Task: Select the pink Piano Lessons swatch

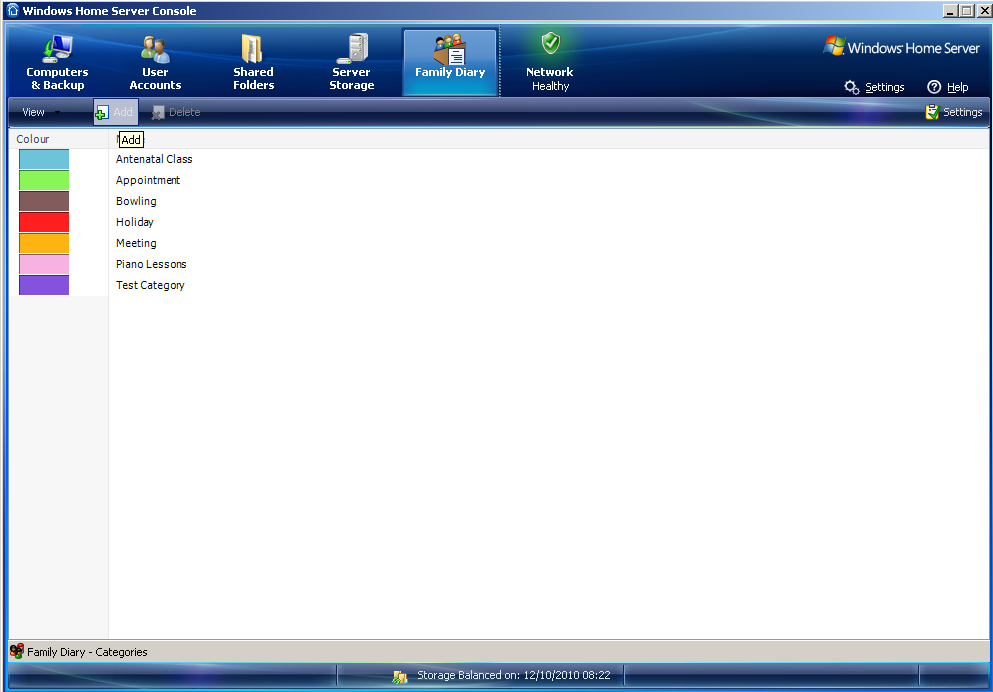Action: pyautogui.click(x=44, y=264)
